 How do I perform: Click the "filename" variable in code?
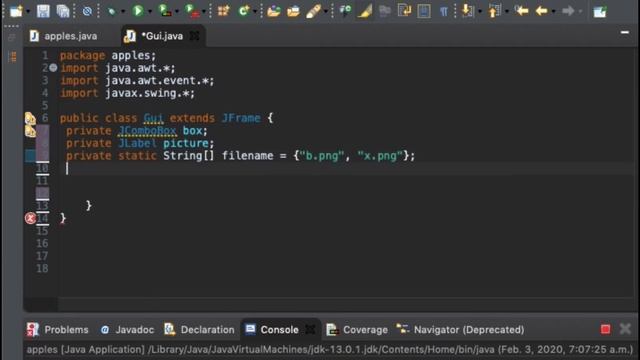click(x=248, y=156)
